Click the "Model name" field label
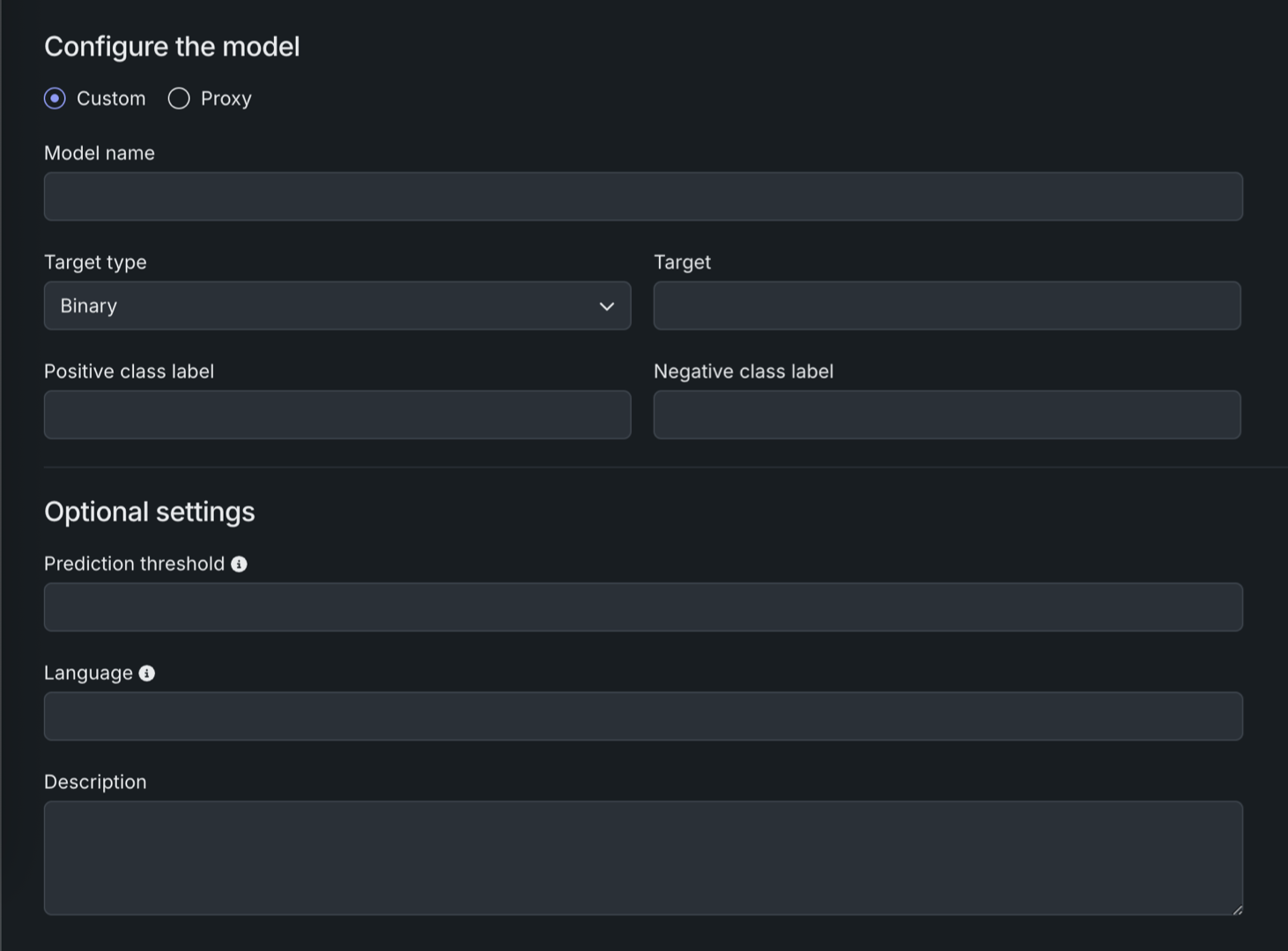1288x951 pixels. [100, 153]
